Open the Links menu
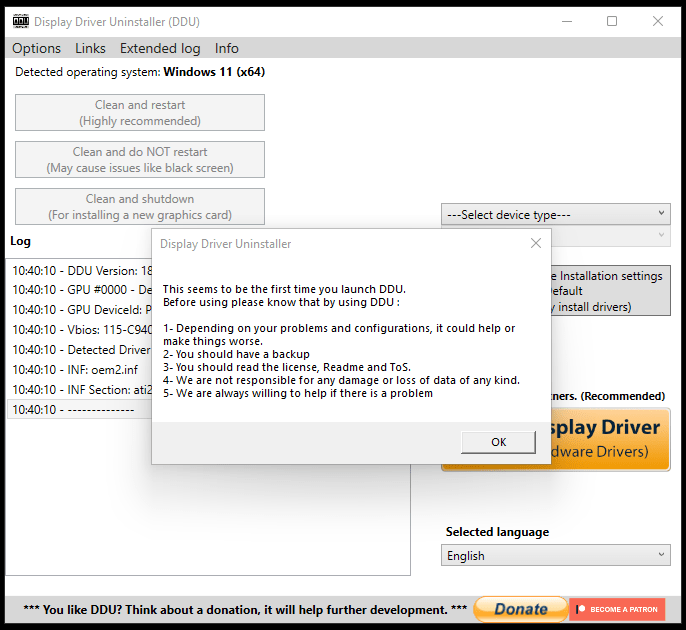686x630 pixels. [90, 48]
